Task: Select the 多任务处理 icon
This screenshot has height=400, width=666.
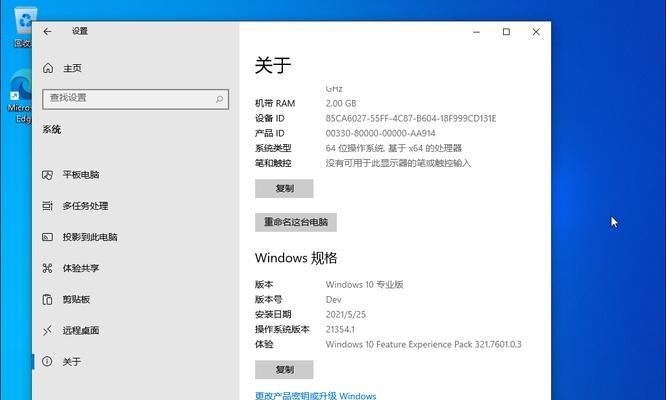Action: point(48,206)
